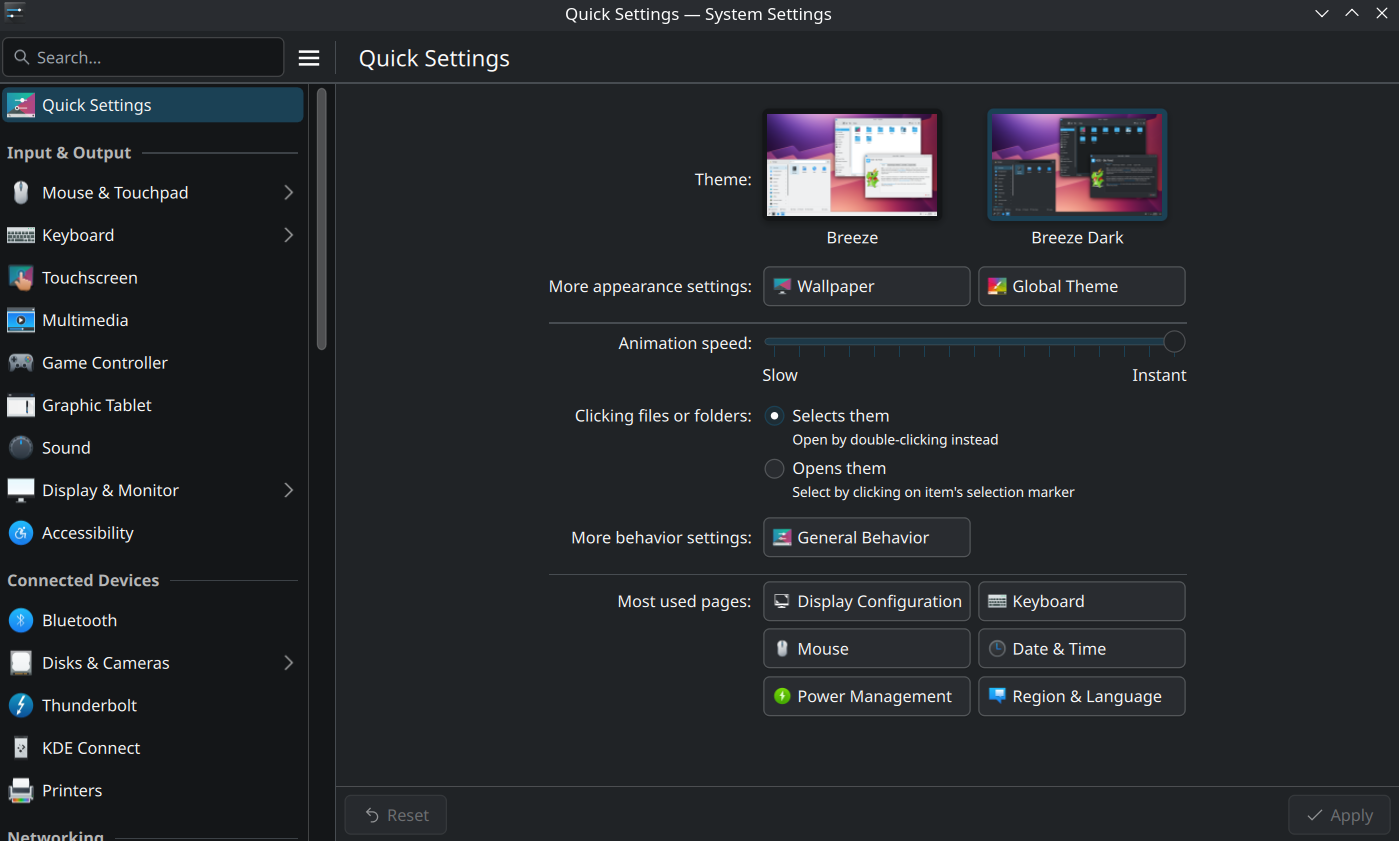Click the Reset button
The width and height of the screenshot is (1399, 841).
tap(395, 815)
